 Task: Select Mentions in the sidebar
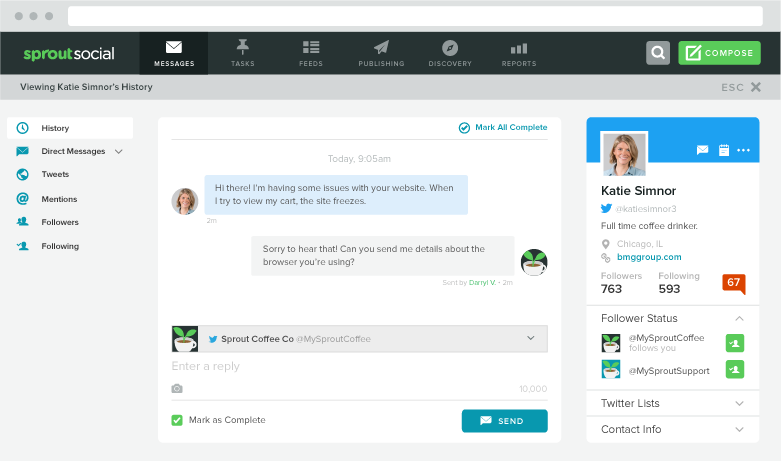(x=59, y=199)
